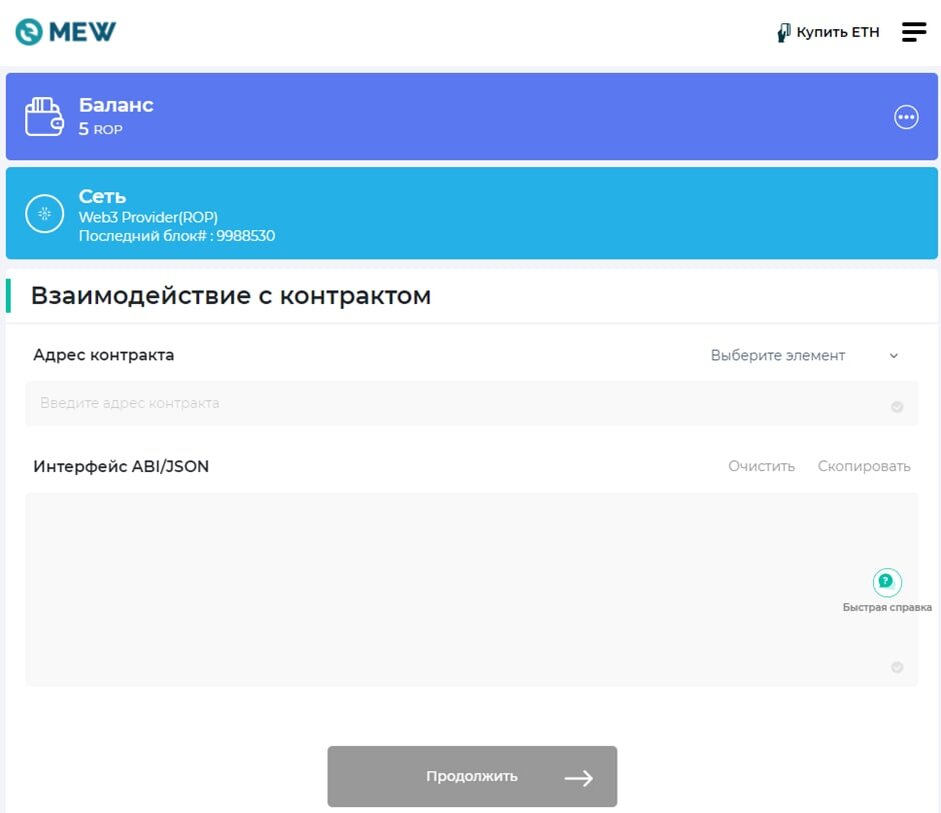The image size is (941, 813).
Task: Expand the Выберите элемент dropdown
Action: 804,355
